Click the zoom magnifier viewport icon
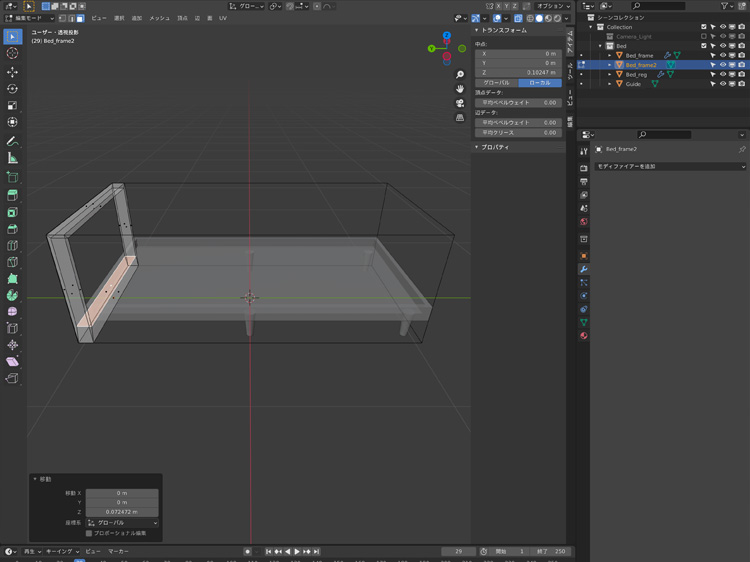 [459, 75]
